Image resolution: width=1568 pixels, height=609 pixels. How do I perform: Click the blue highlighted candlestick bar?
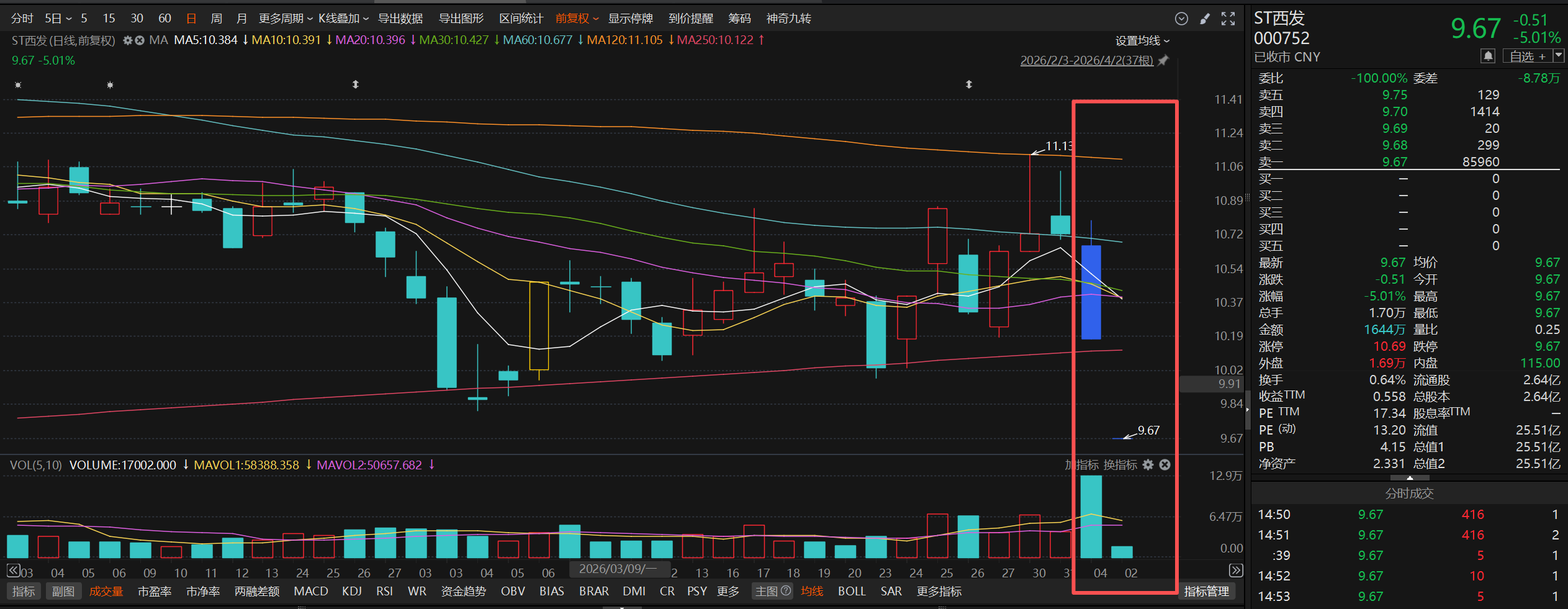1091,292
